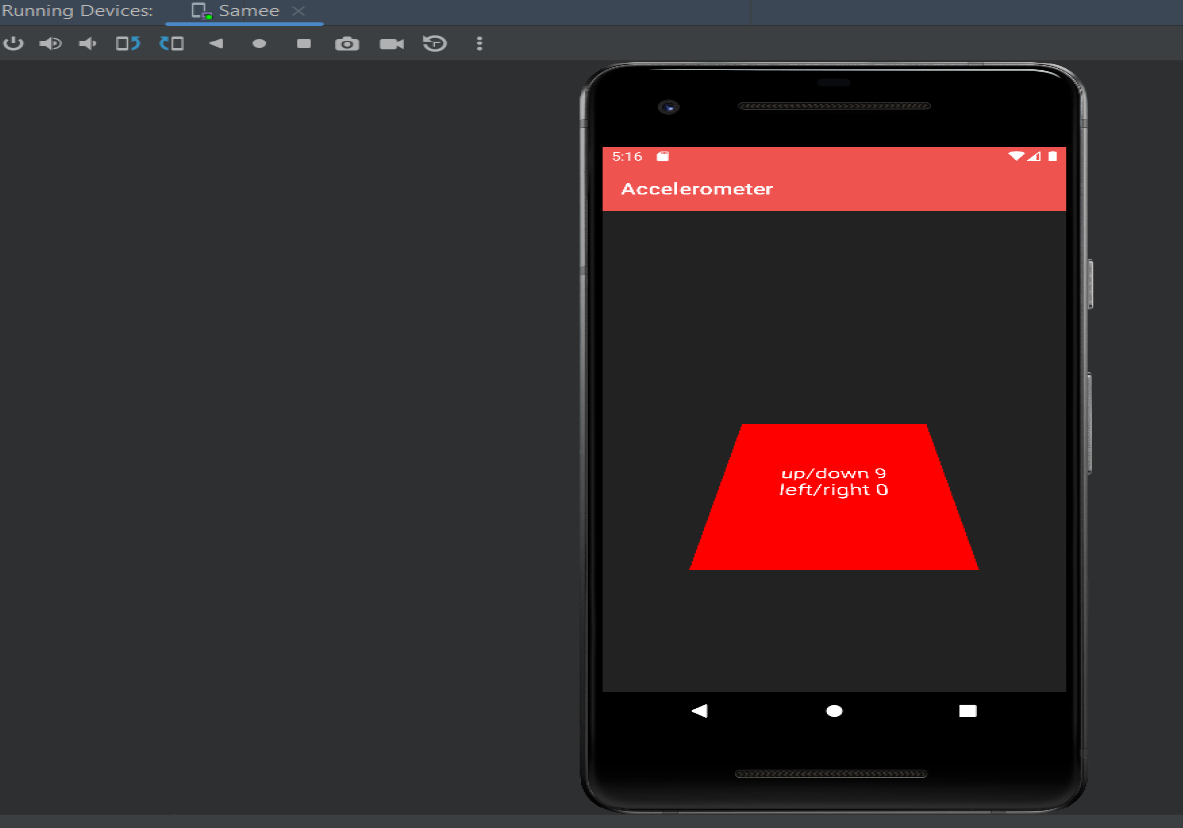Click the phone's side power button
This screenshot has width=1183, height=828.
pyautogui.click(x=1090, y=284)
